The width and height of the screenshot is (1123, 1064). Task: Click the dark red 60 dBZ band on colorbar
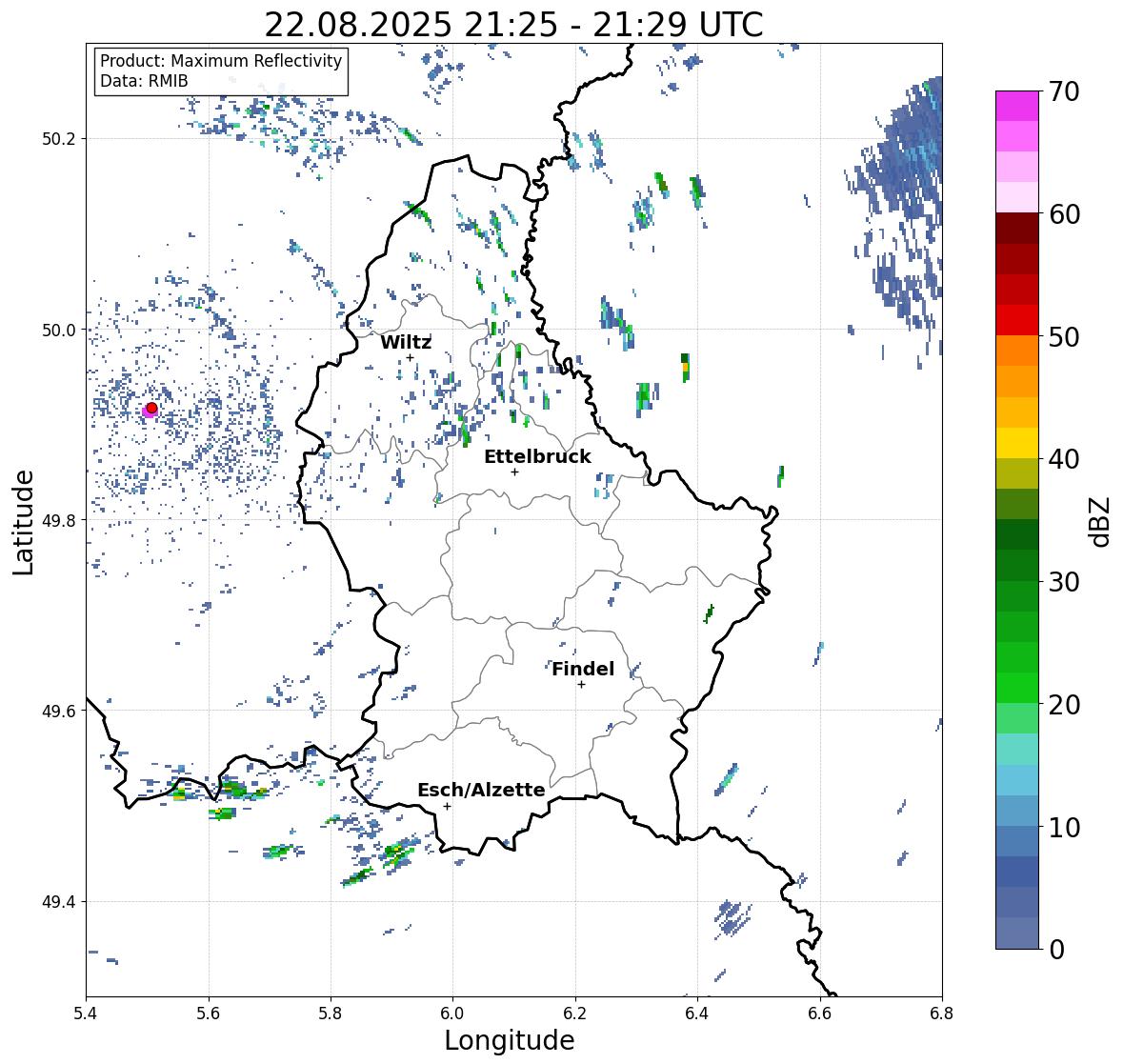tap(1017, 229)
